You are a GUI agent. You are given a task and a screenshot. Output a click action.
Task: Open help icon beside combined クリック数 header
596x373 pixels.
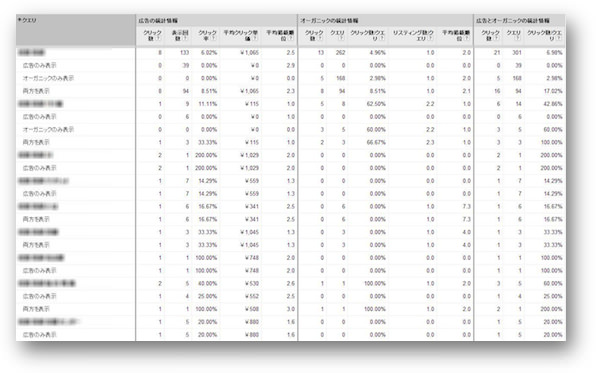point(496,38)
